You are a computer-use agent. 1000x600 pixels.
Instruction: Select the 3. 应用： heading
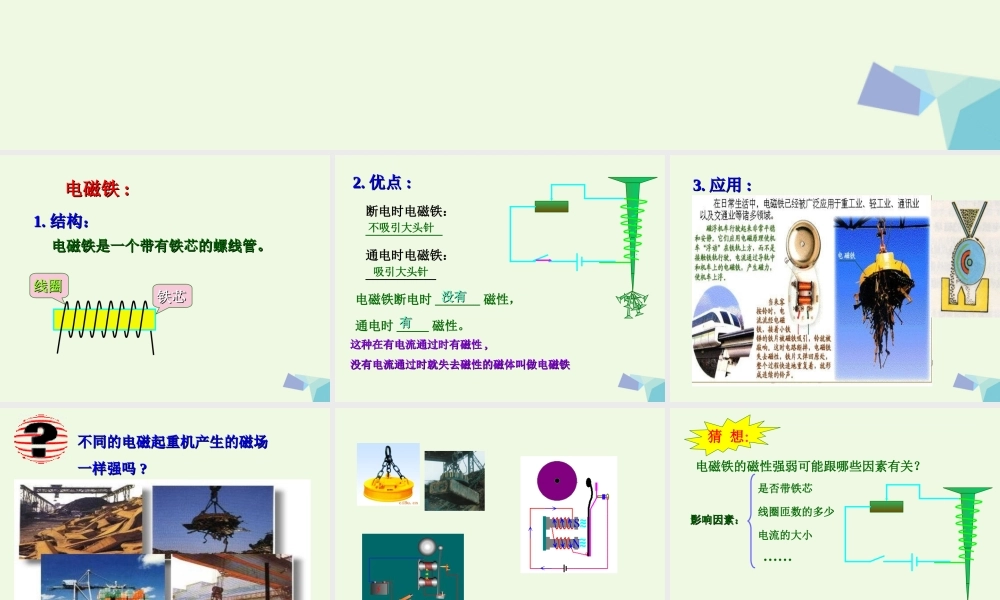[x=723, y=186]
